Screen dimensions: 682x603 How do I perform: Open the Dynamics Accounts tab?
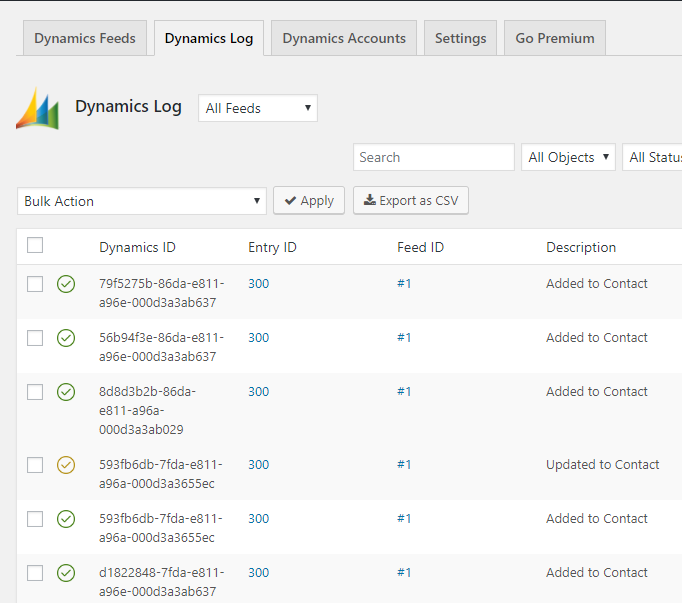(x=344, y=38)
